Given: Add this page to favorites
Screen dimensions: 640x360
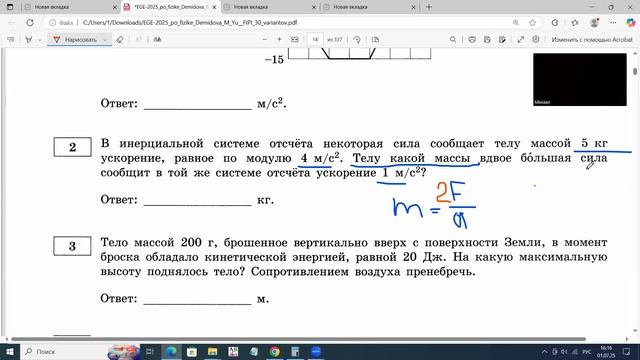Looking at the screenshot, I should pos(532,23).
